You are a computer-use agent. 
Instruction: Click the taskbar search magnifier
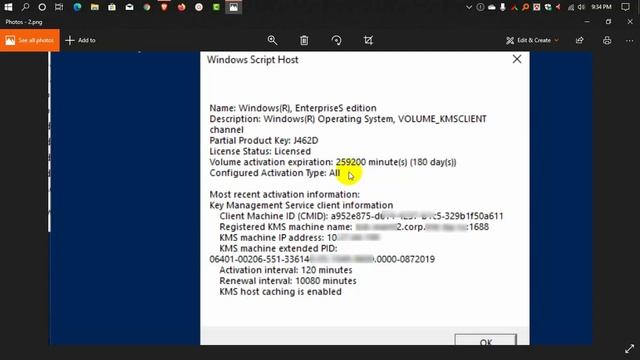25,7
